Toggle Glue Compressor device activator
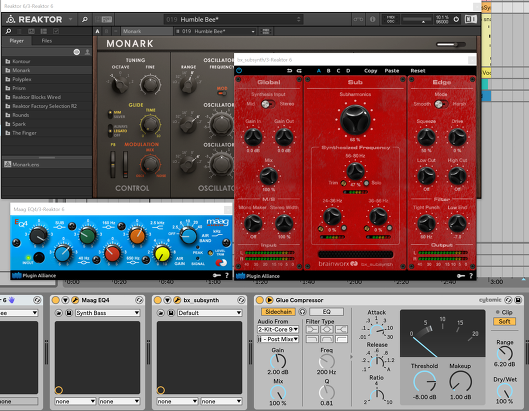Image resolution: width=529 pixels, height=411 pixels. pos(259,300)
